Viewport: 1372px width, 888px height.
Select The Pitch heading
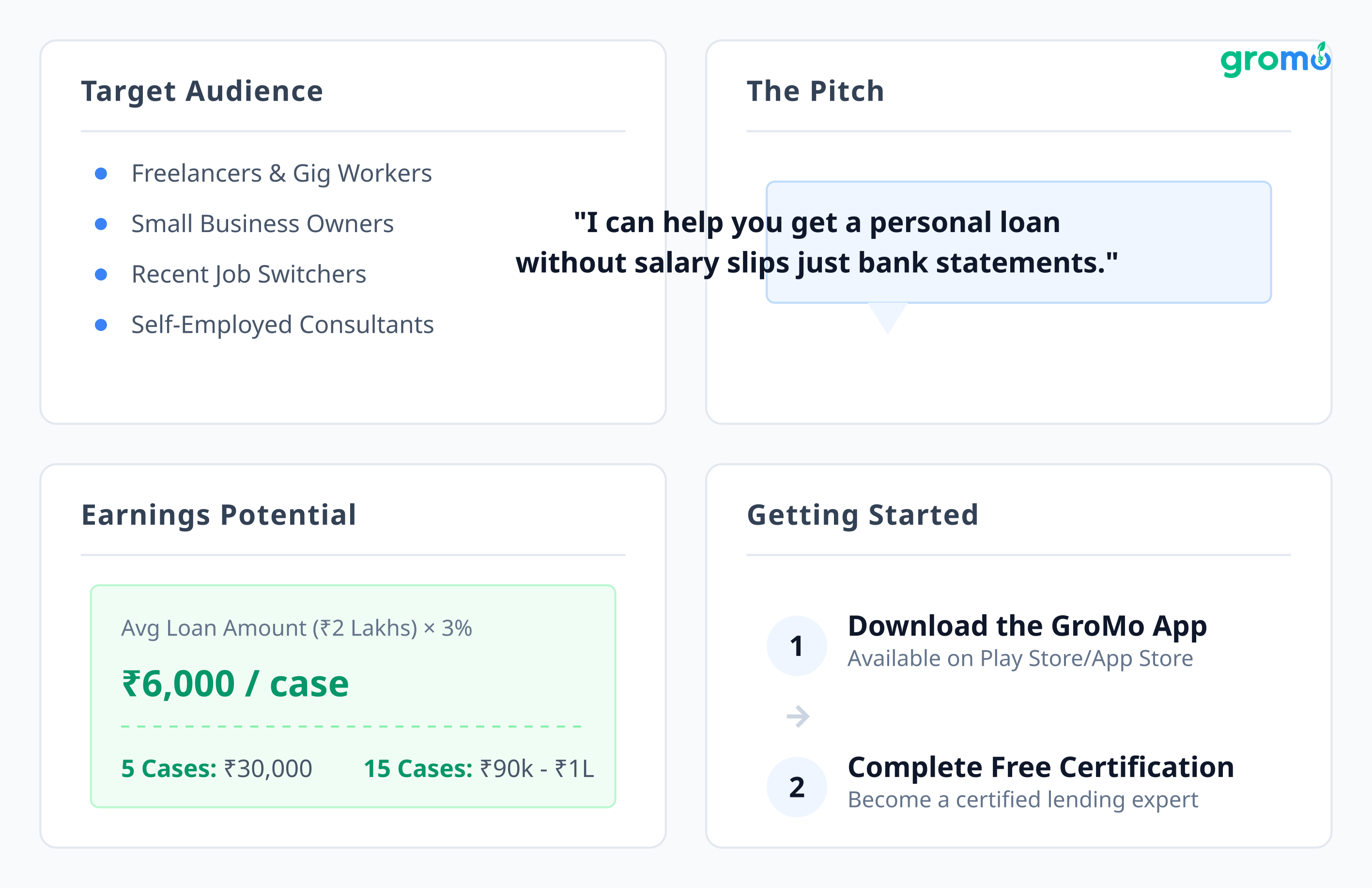(815, 91)
